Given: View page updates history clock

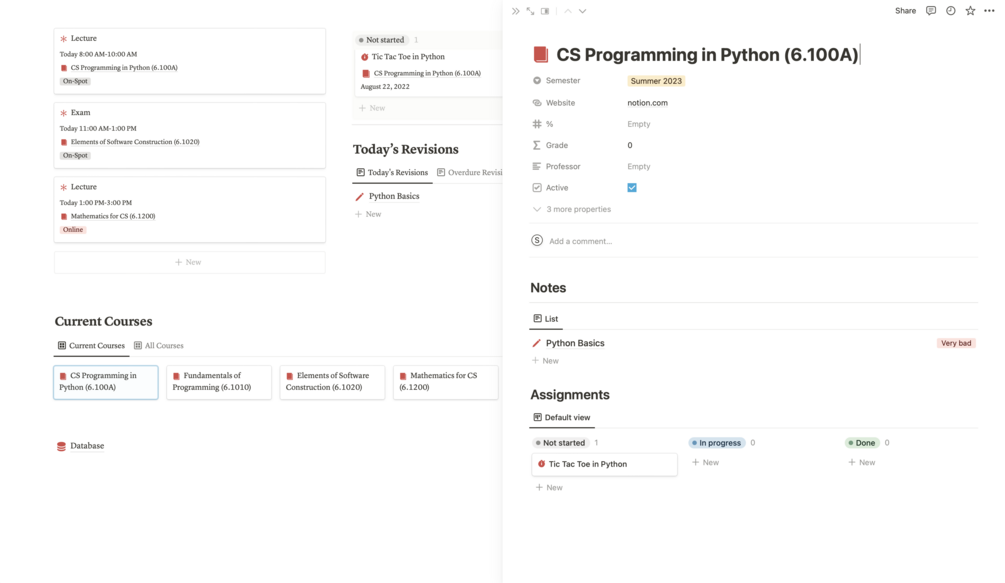Looking at the screenshot, I should point(950,11).
